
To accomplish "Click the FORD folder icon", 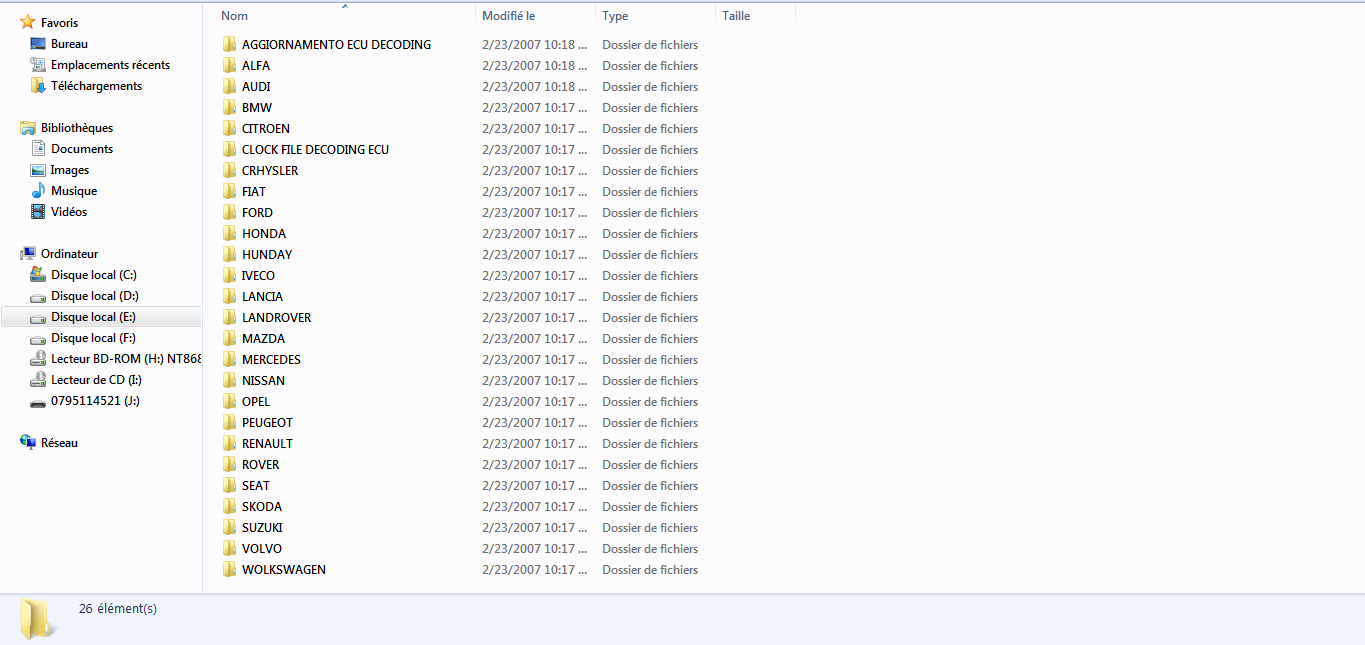I will tap(229, 212).
